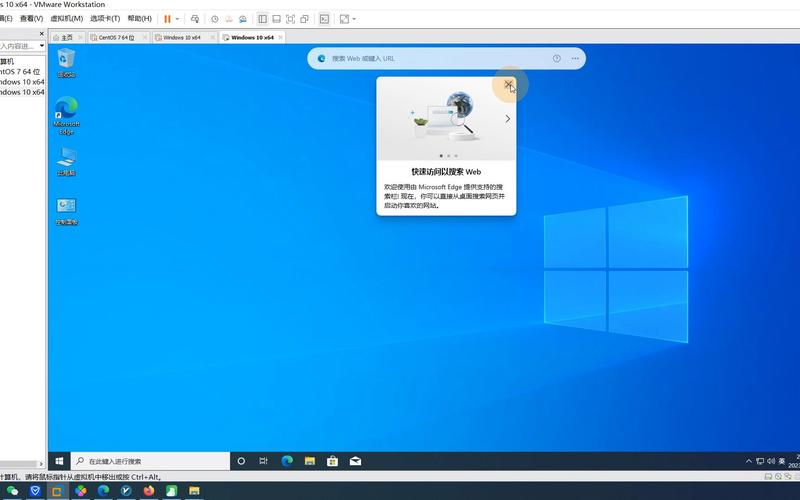Close the CentOS 7 64 位 tab

coord(145,37)
